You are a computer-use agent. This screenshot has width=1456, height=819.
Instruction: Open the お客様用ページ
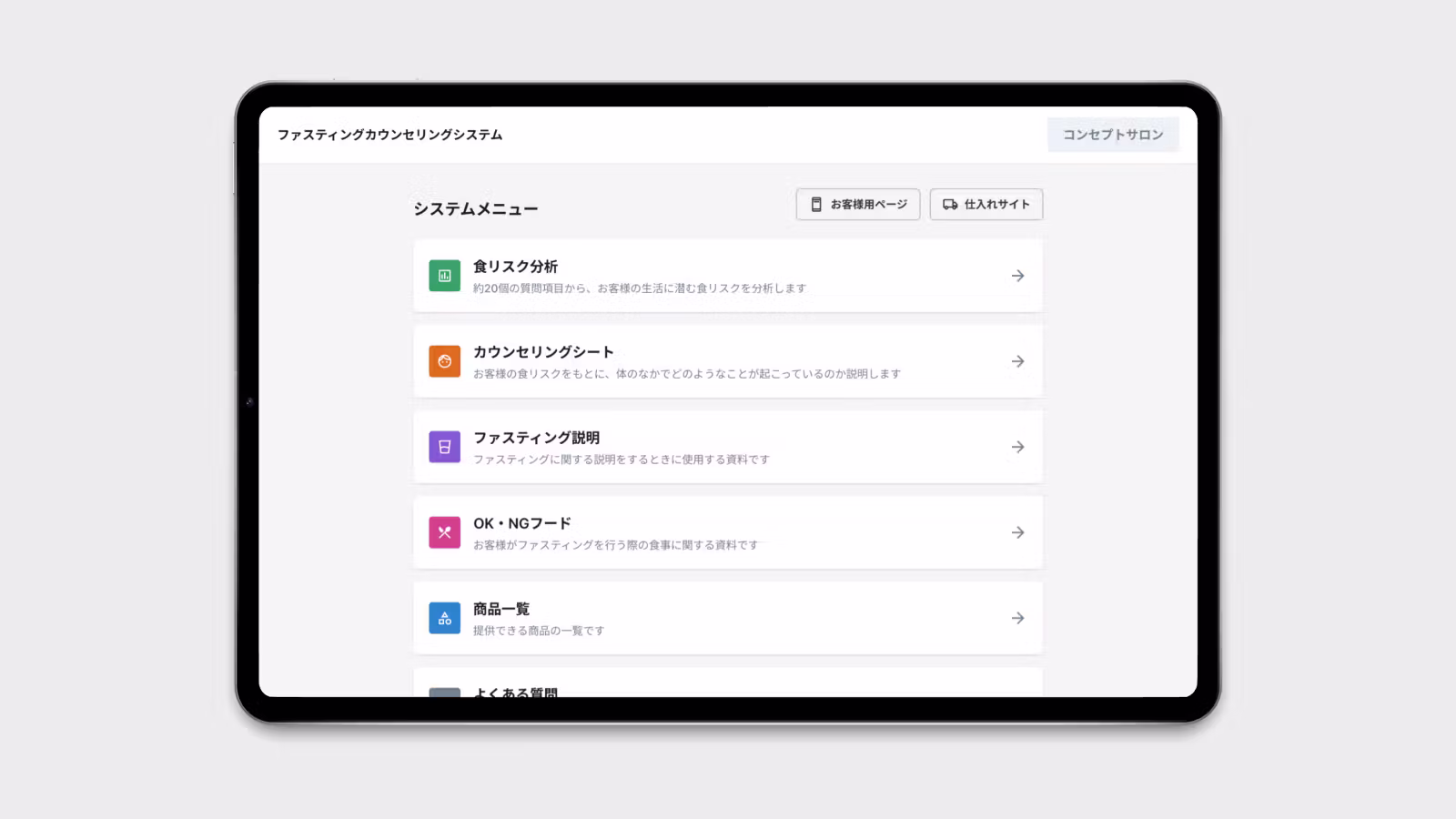pos(856,205)
